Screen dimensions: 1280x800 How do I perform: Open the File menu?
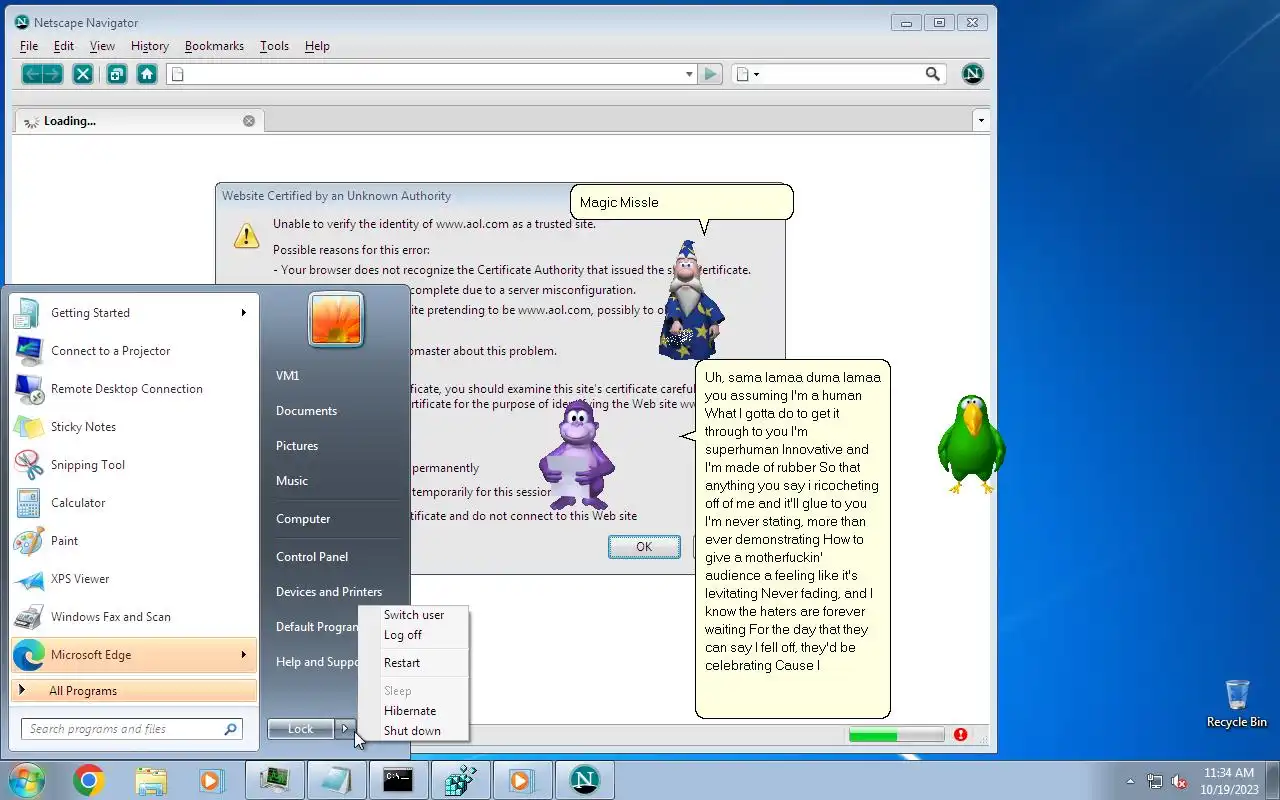pyautogui.click(x=29, y=46)
